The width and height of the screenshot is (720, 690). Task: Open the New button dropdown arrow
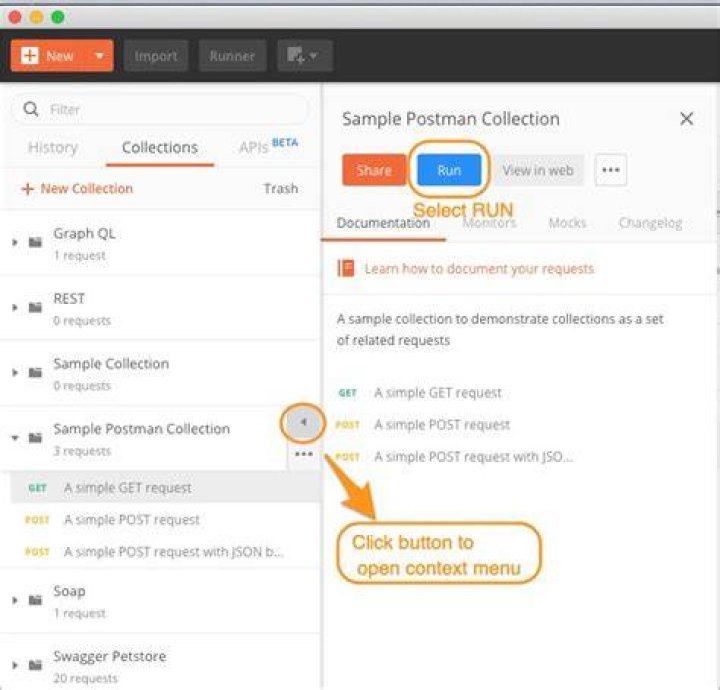[x=99, y=56]
